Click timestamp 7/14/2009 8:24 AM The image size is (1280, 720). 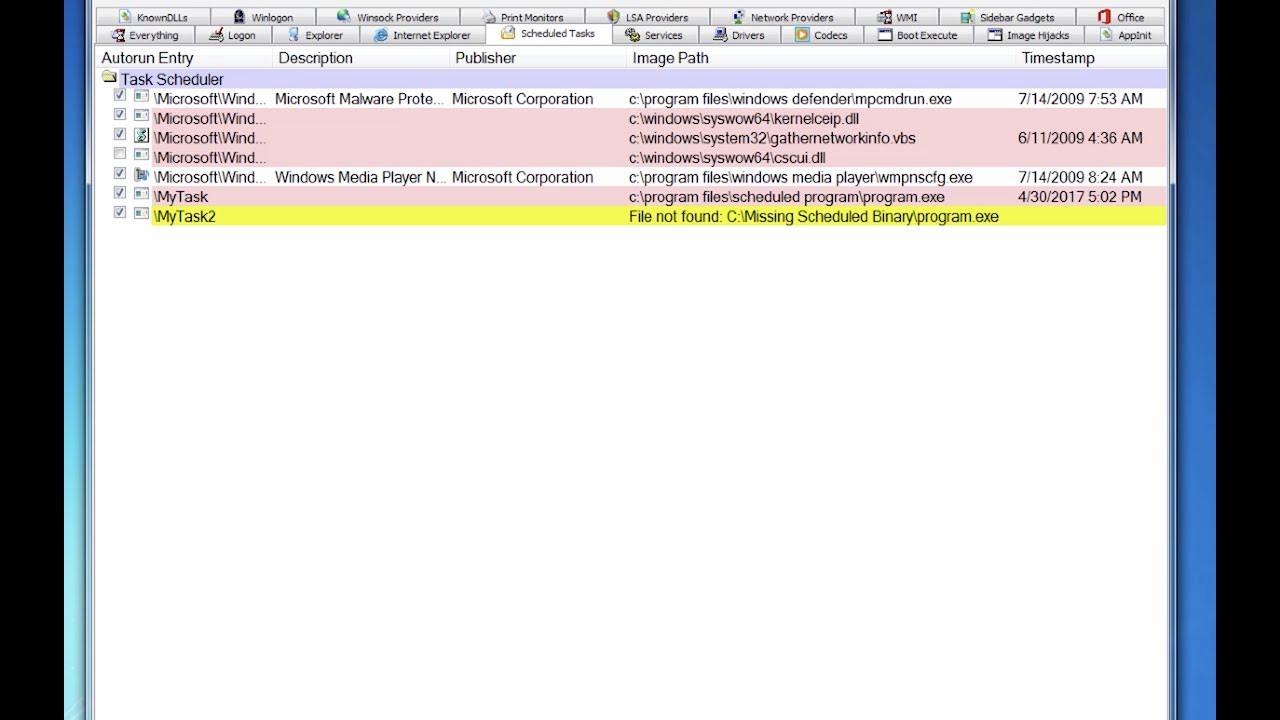1080,177
